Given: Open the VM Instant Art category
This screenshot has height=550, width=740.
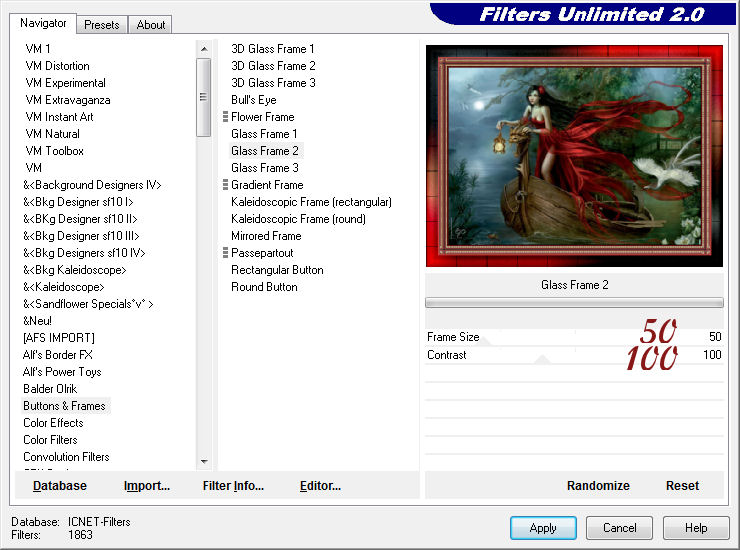Looking at the screenshot, I should tap(59, 117).
